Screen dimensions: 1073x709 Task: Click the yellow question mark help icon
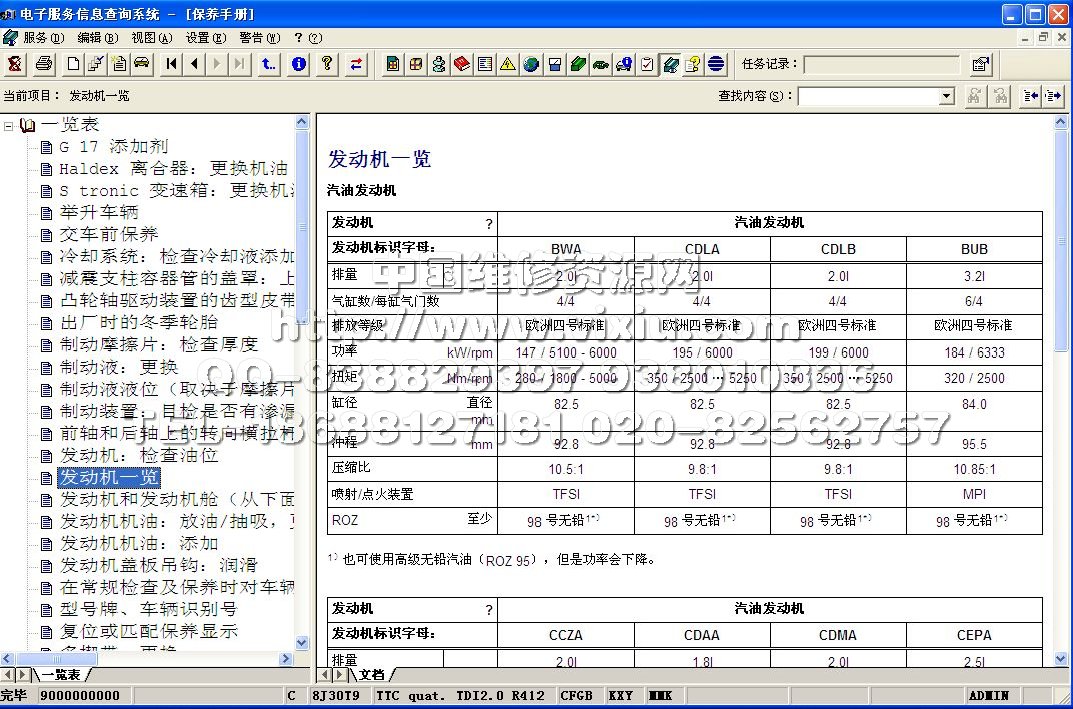[x=327, y=64]
